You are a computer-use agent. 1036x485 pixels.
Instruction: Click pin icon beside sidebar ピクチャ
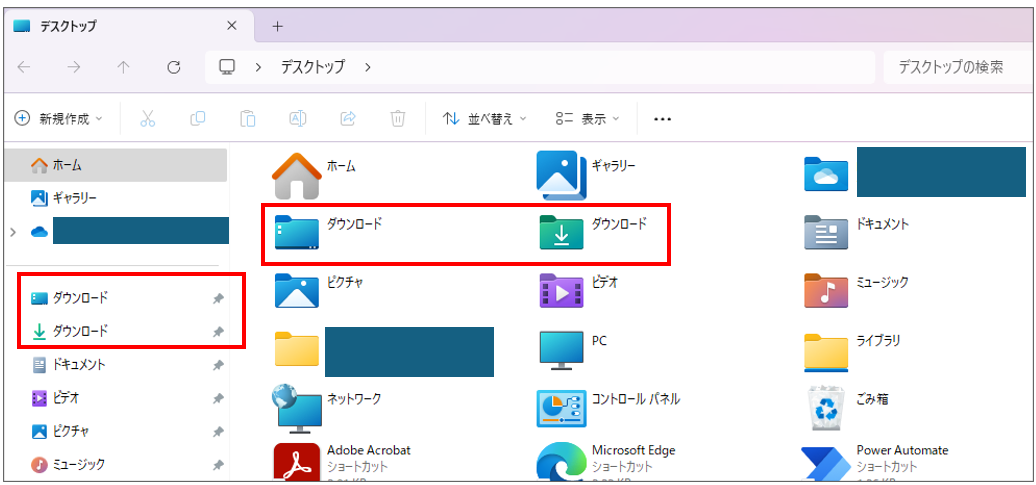(218, 431)
